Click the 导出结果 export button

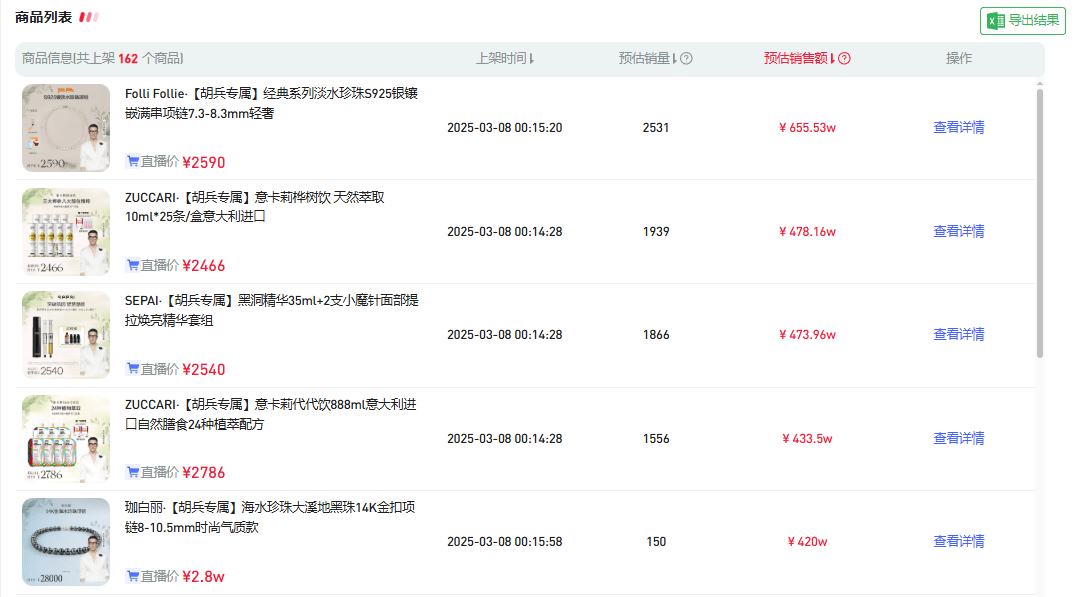coord(1023,21)
